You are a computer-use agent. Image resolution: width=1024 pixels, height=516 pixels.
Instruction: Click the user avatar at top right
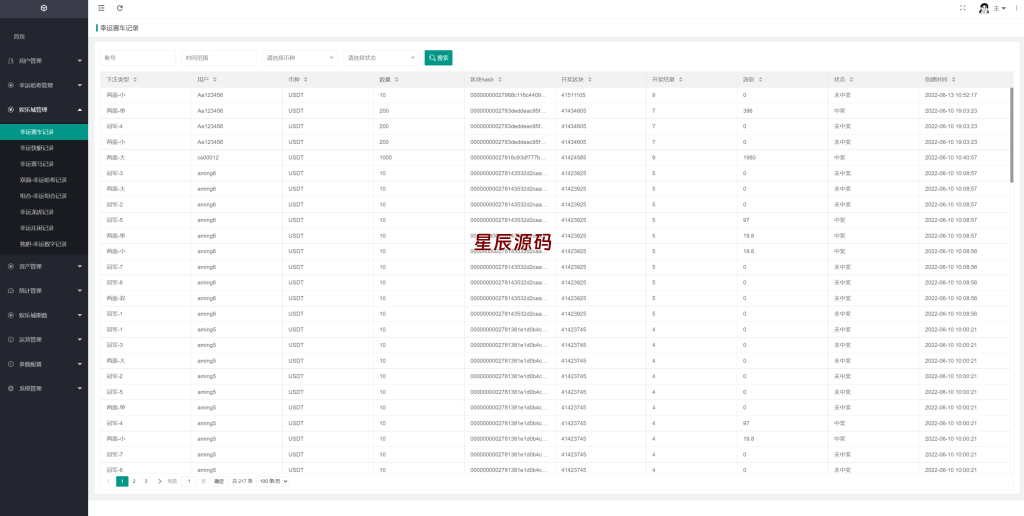[x=984, y=8]
